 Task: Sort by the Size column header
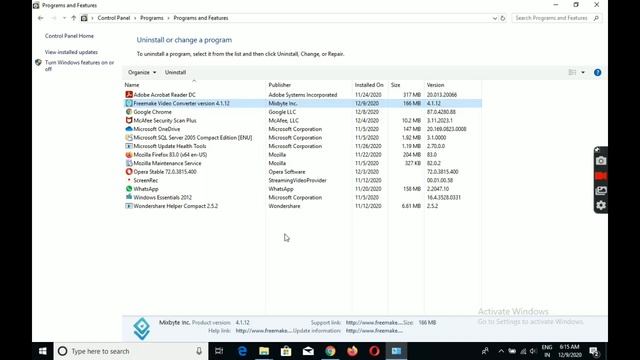pyautogui.click(x=396, y=85)
